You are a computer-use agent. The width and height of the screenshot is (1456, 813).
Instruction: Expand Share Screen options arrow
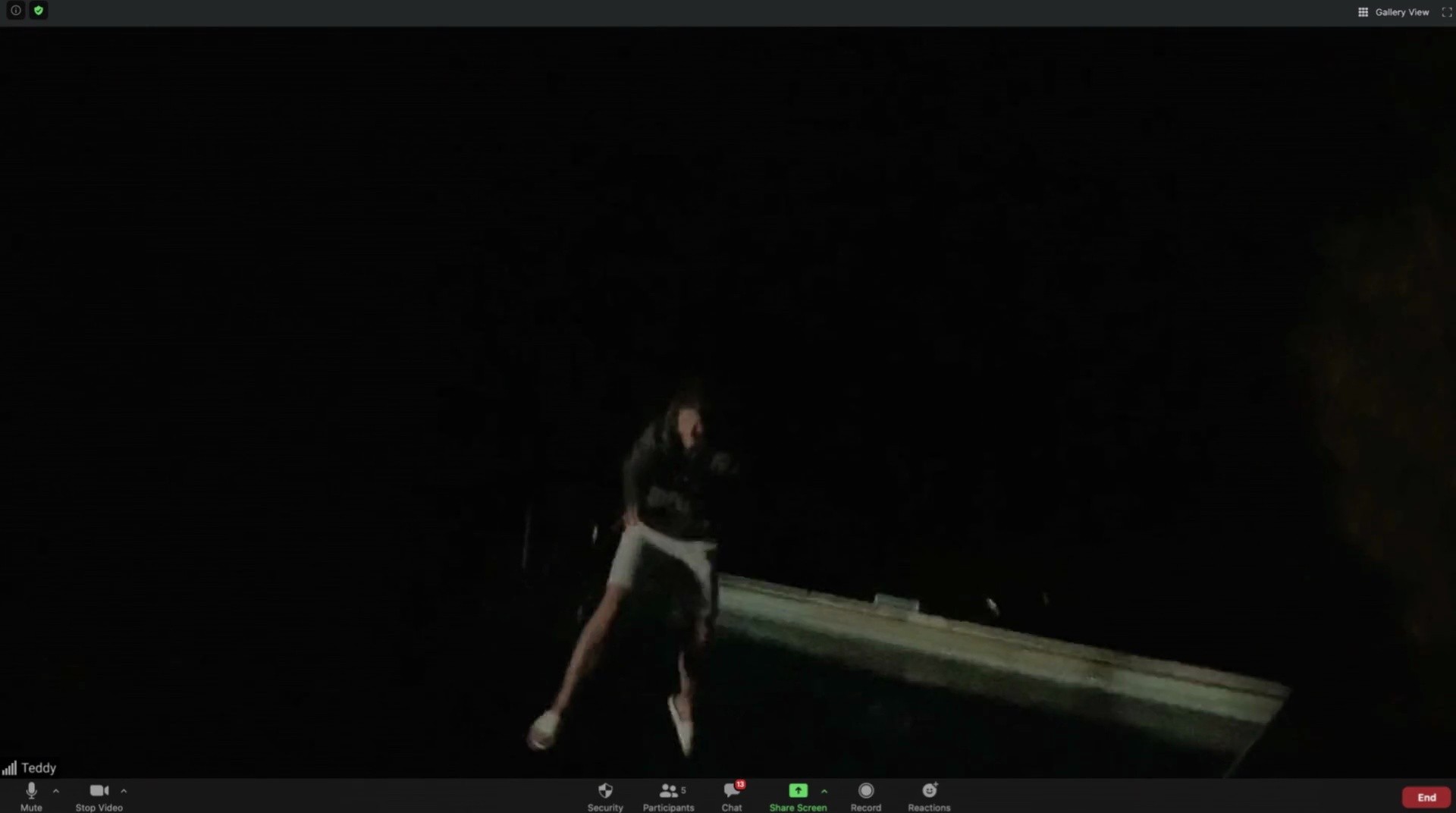(x=824, y=791)
